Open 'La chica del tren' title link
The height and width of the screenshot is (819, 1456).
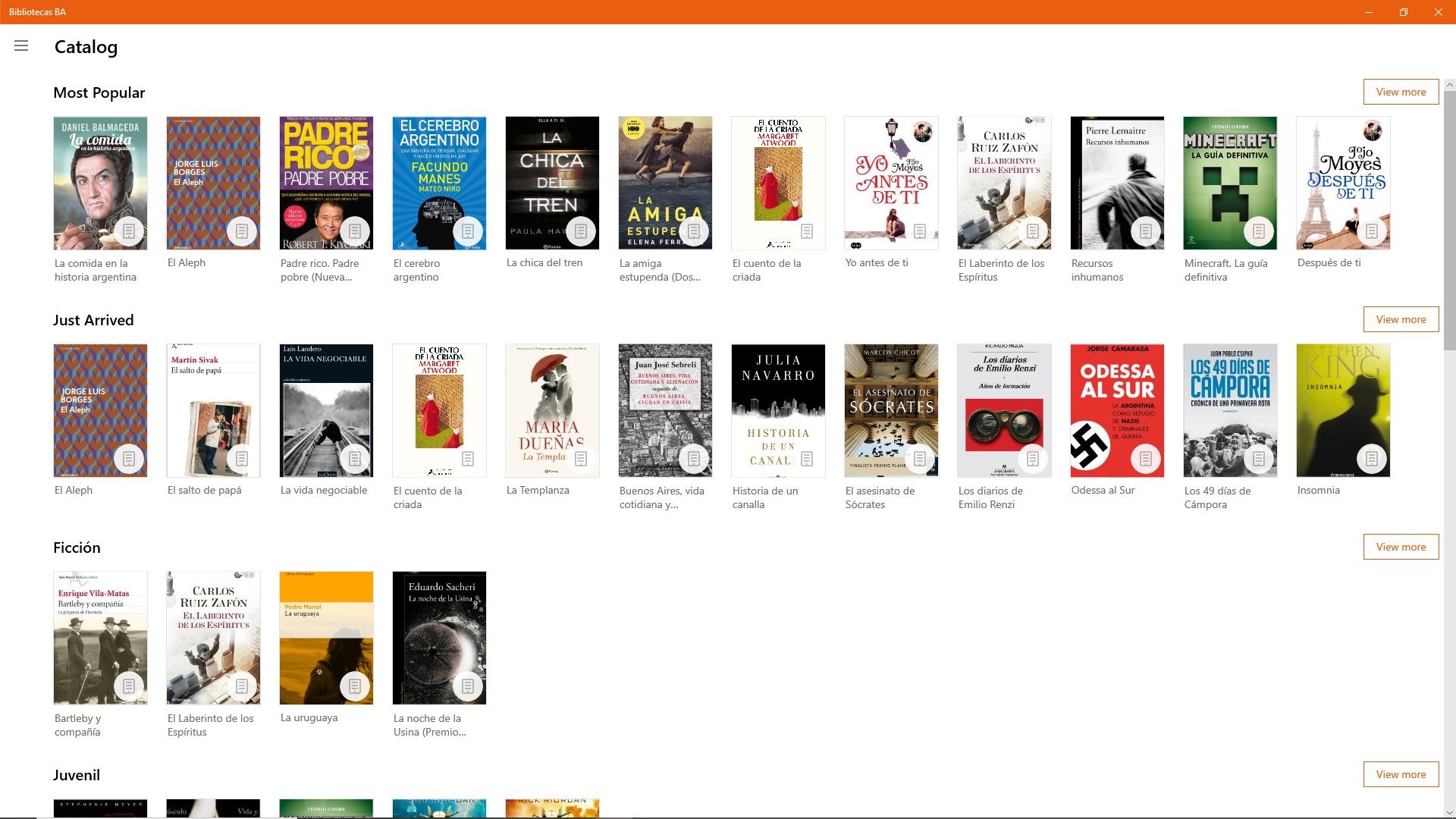pos(544,262)
